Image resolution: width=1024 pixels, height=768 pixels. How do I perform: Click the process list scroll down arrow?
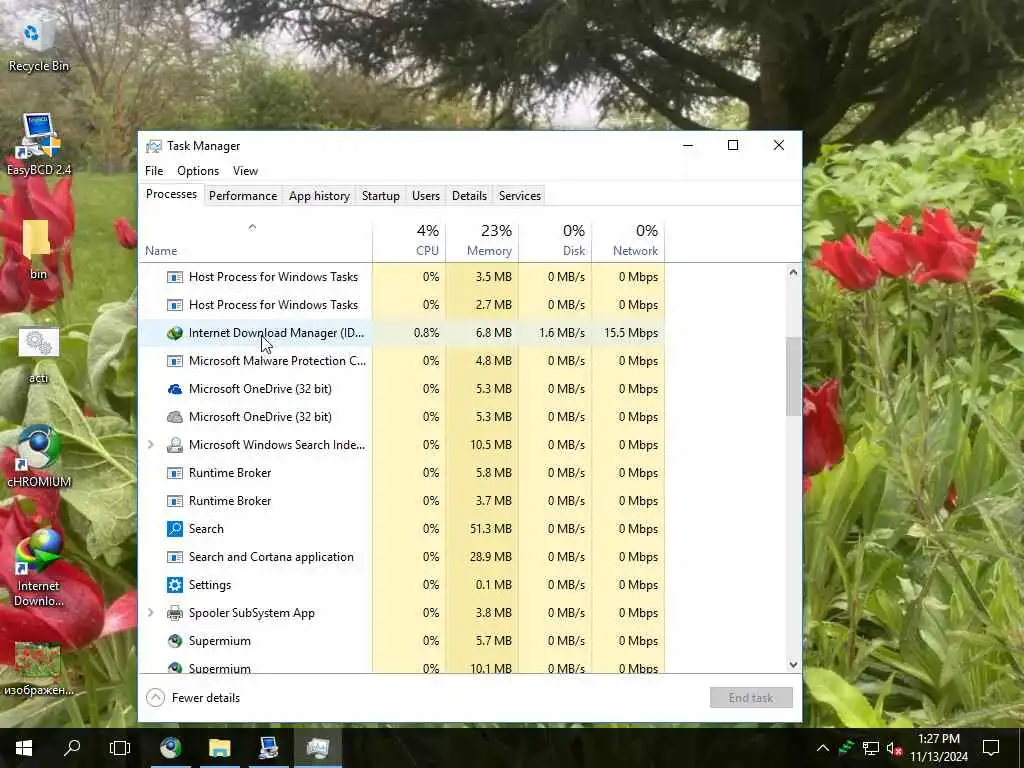793,665
